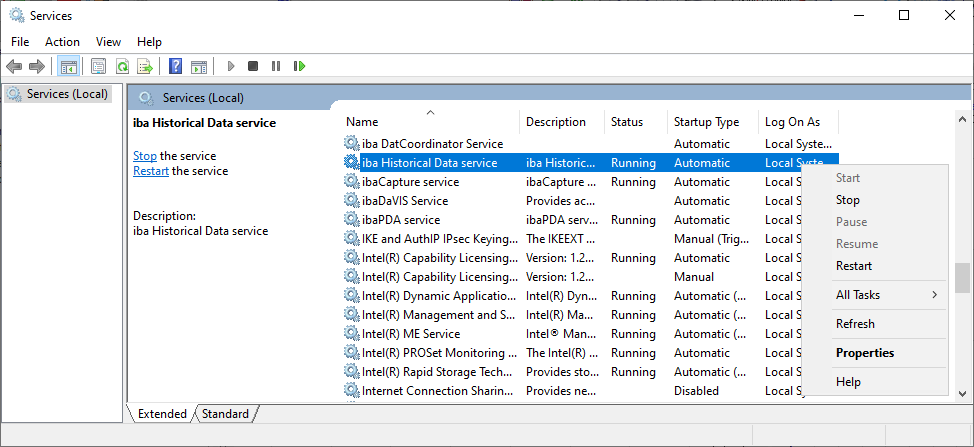Click the vertical scrollbar thumb
974x447 pixels.
[x=962, y=276]
